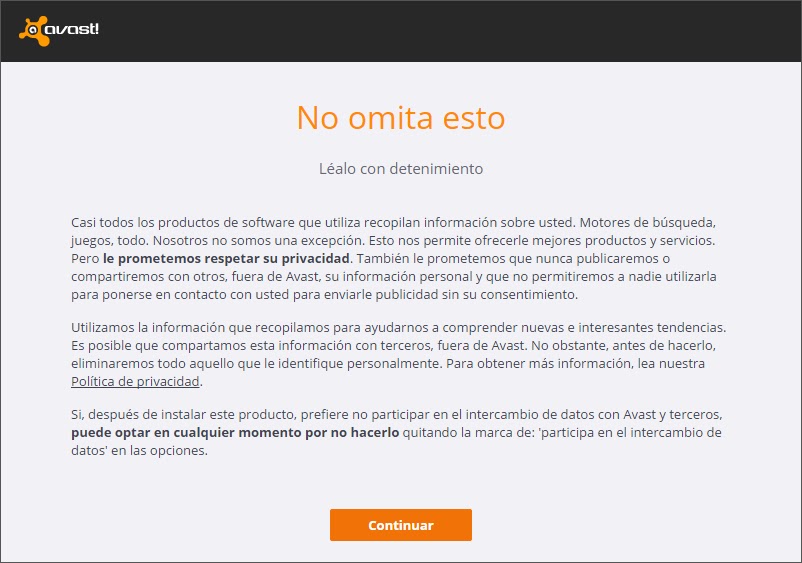This screenshot has width=802, height=563.
Task: Click the sentence starting 'Casi todos los productos'
Action: click(x=323, y=222)
